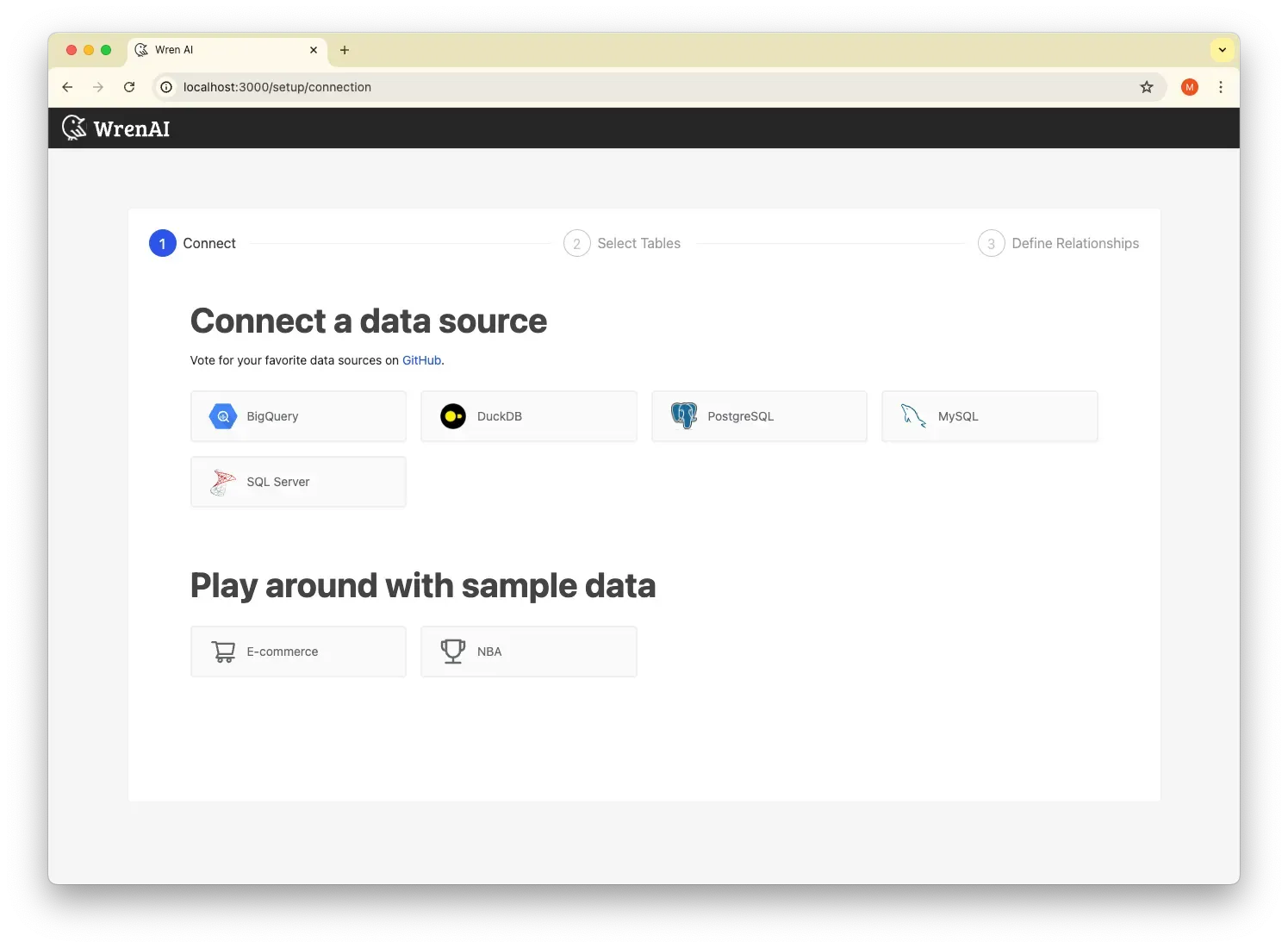Bookmark this page with star icon
Viewport: 1288px width, 948px height.
1147,87
